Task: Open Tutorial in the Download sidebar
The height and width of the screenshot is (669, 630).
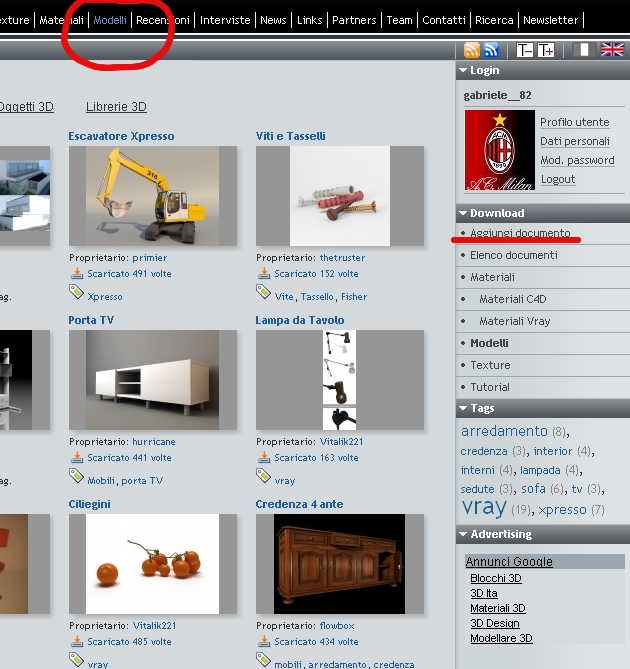Action: click(x=490, y=387)
